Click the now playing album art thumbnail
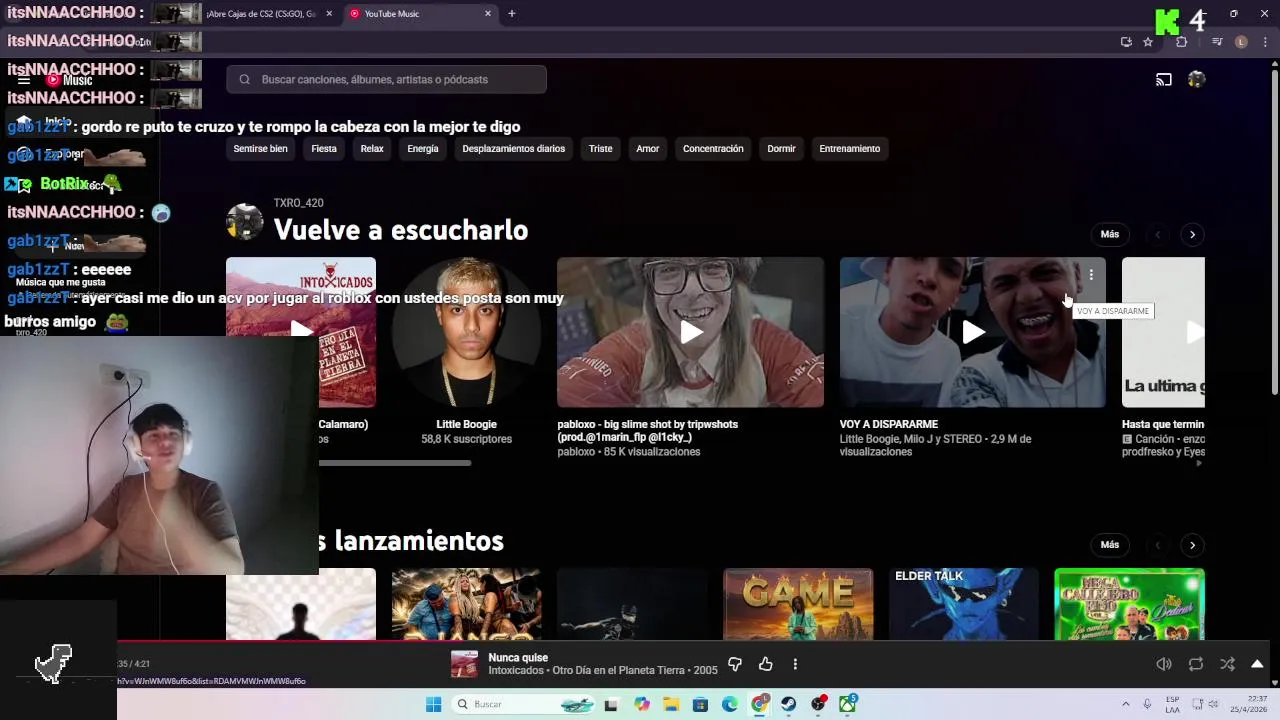Image resolution: width=1280 pixels, height=720 pixels. tap(464, 664)
